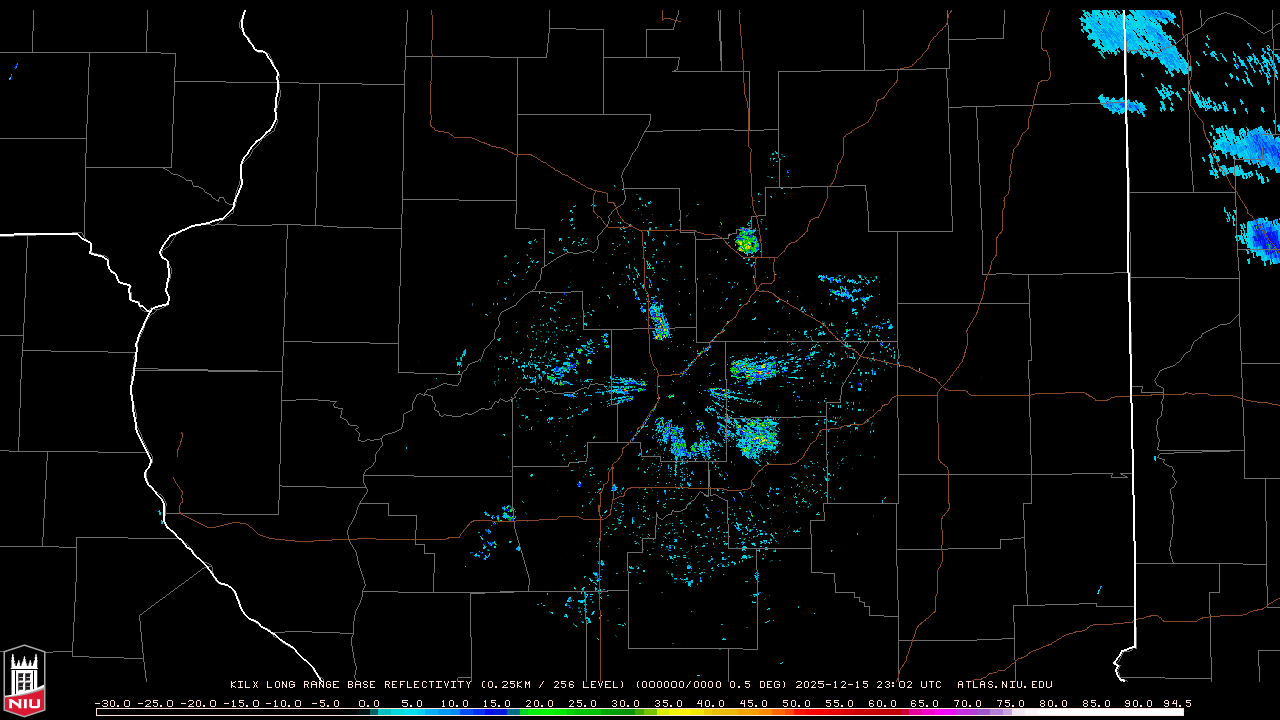Click the ATLAS.NIU.EDU text link
This screenshot has width=1280, height=720.
tap(1004, 685)
